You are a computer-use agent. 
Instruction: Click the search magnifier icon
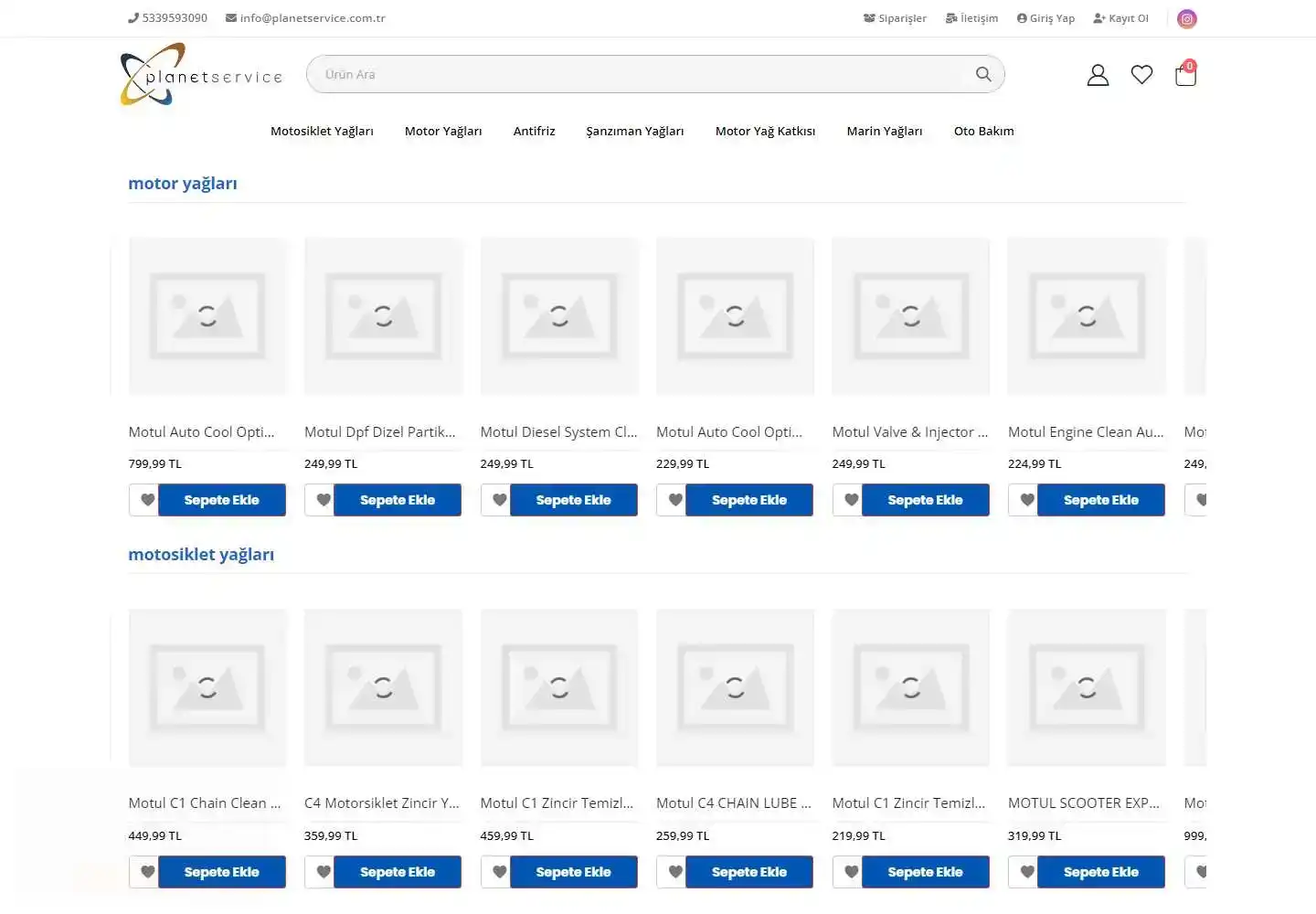[x=983, y=74]
